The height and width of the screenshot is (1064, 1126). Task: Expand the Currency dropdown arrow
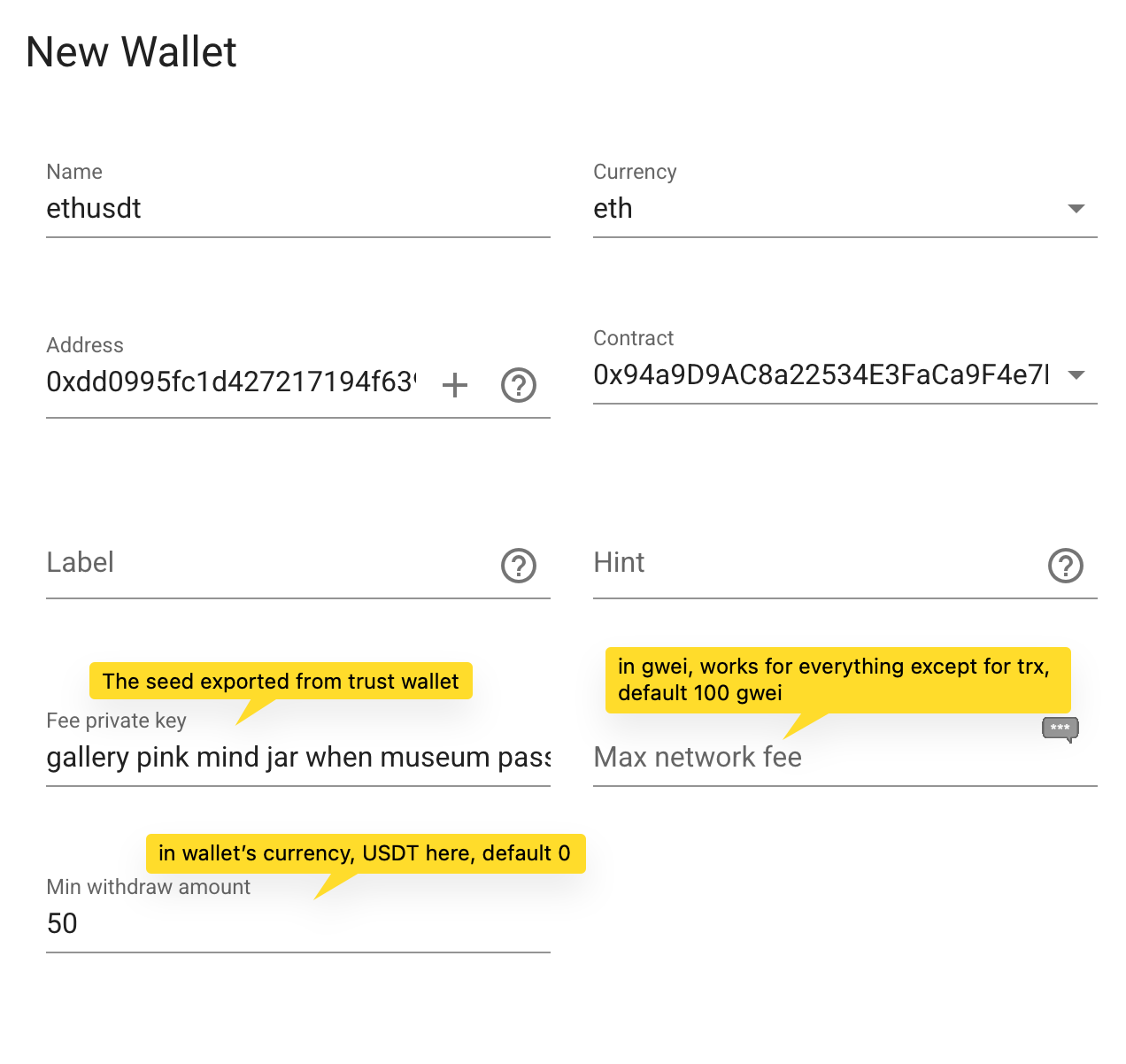coord(1076,209)
